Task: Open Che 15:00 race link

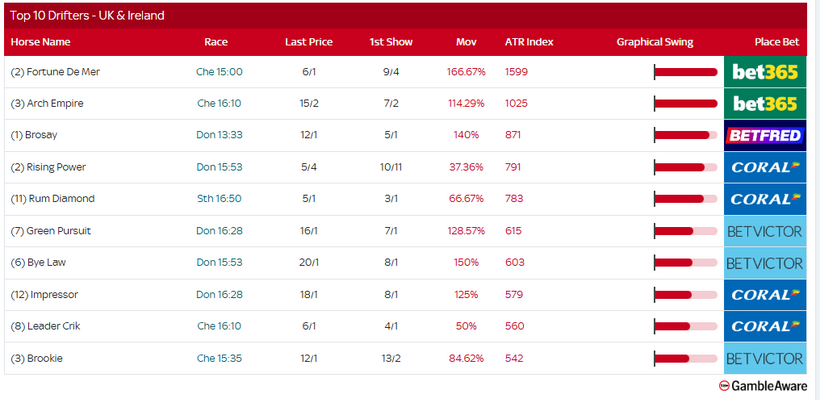Action: (x=219, y=72)
